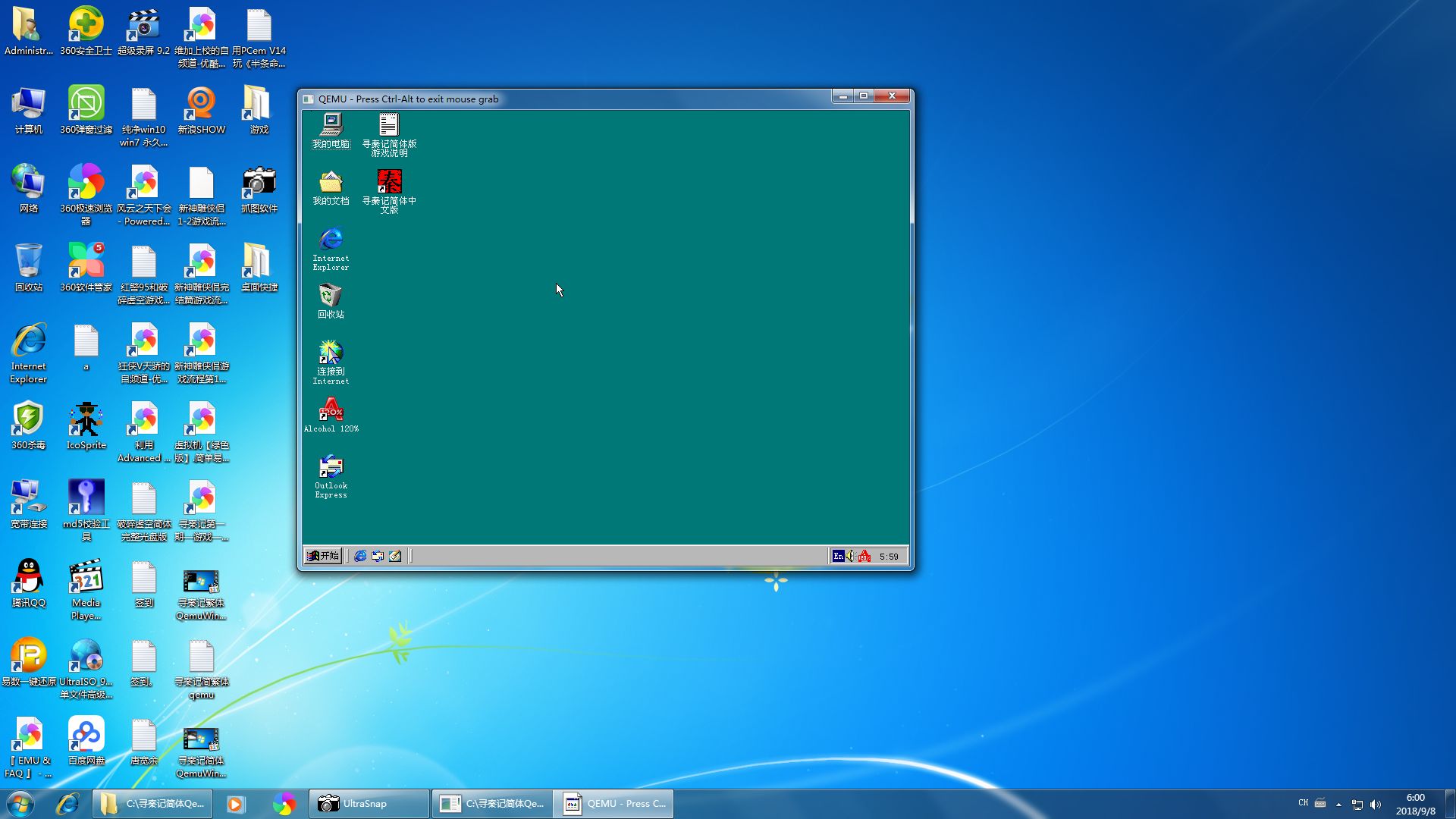Open host 回收站 recycle bin
This screenshot has height=819, width=1456.
[x=28, y=268]
